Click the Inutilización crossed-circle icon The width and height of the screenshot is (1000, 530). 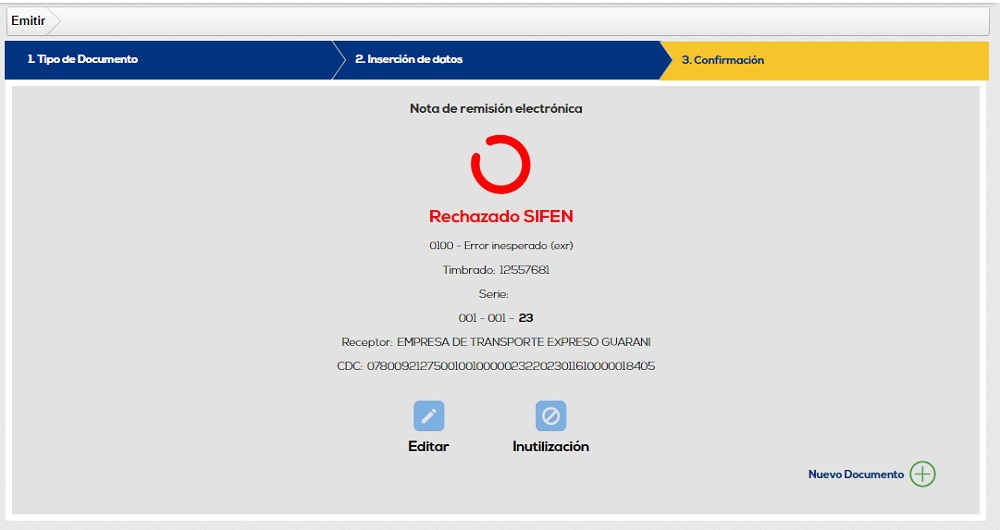pyautogui.click(x=550, y=416)
